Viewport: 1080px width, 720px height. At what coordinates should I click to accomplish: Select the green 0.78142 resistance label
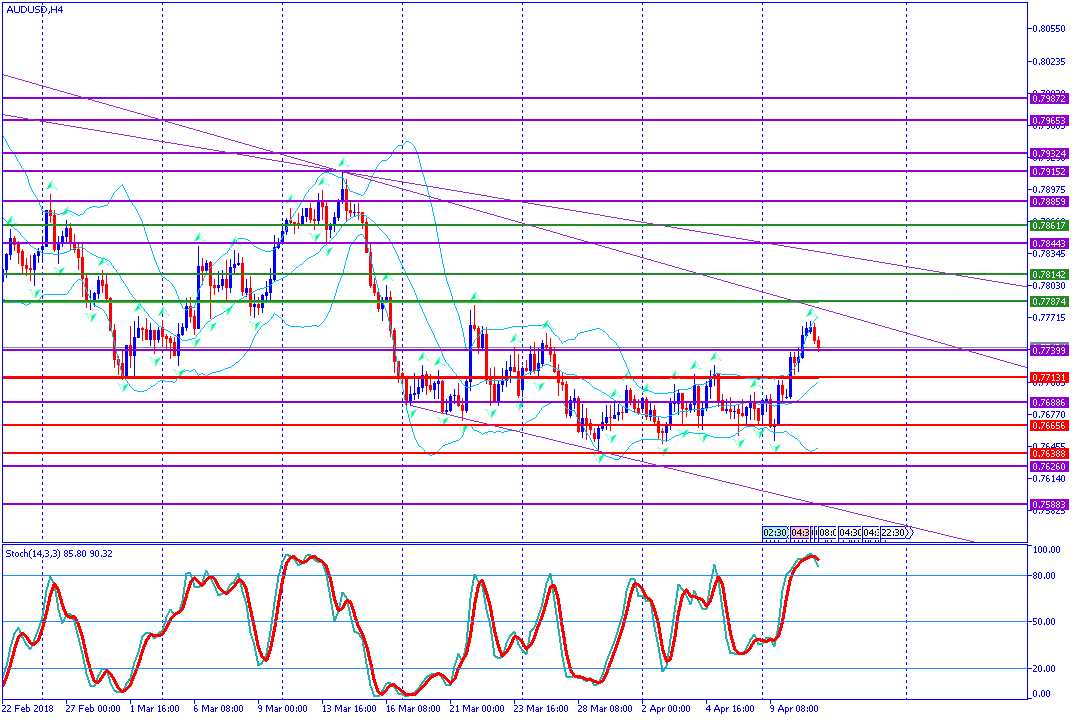pos(1049,274)
